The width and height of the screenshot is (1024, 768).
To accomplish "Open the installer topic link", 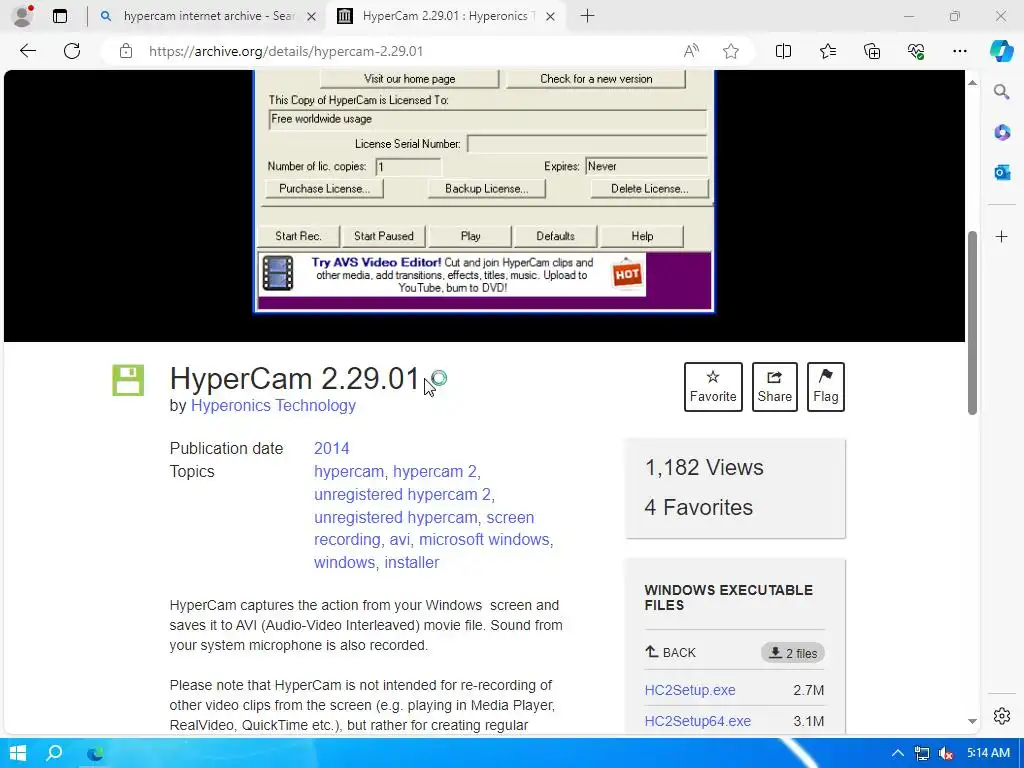I will (x=411, y=562).
